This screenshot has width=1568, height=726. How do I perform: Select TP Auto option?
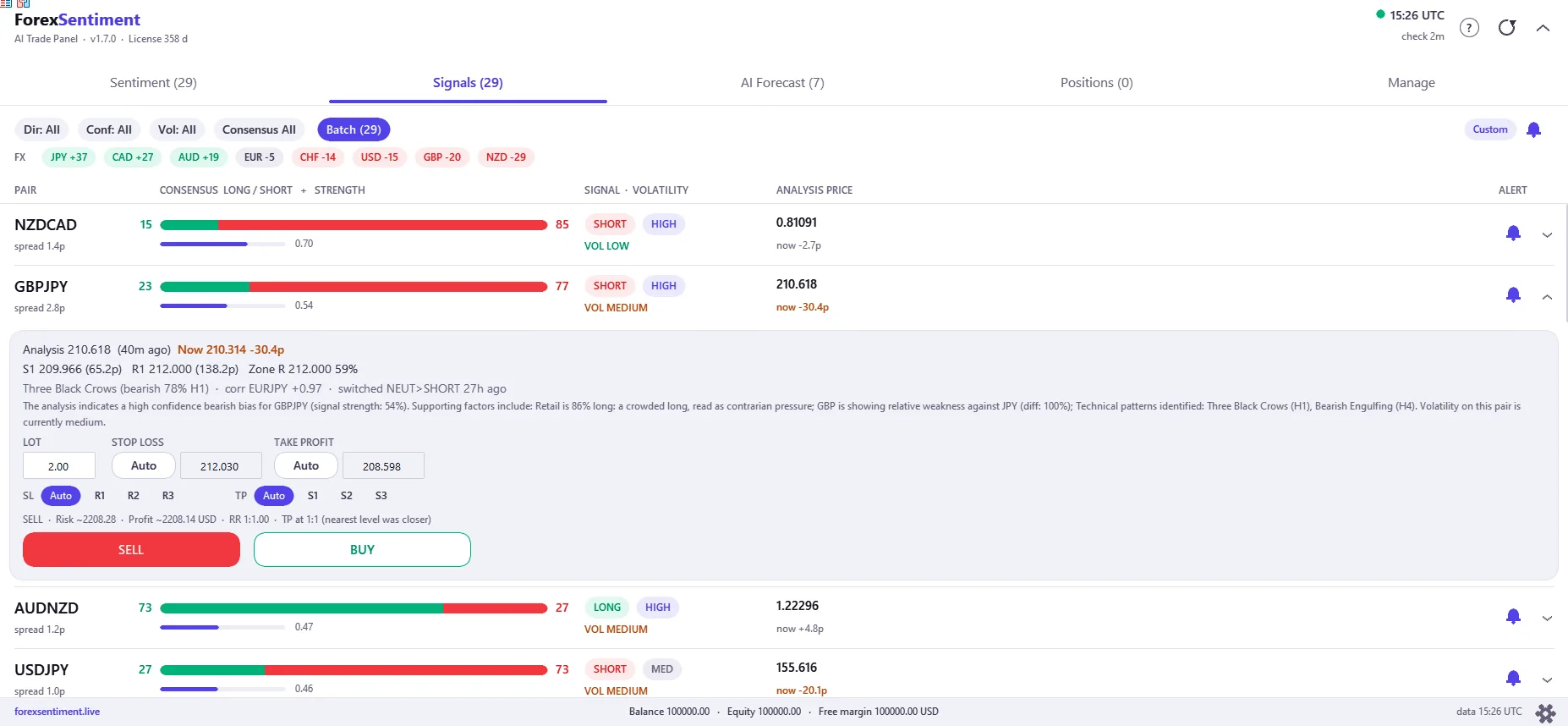pos(274,496)
